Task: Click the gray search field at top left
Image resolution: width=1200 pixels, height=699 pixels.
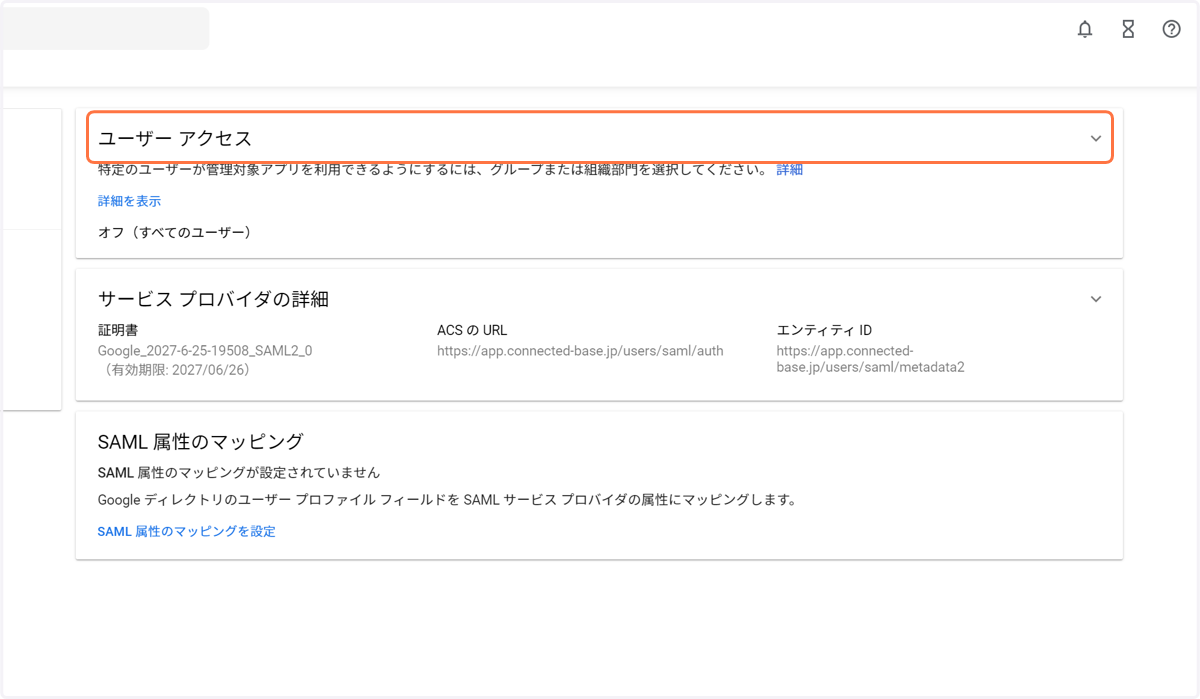Action: coord(105,29)
